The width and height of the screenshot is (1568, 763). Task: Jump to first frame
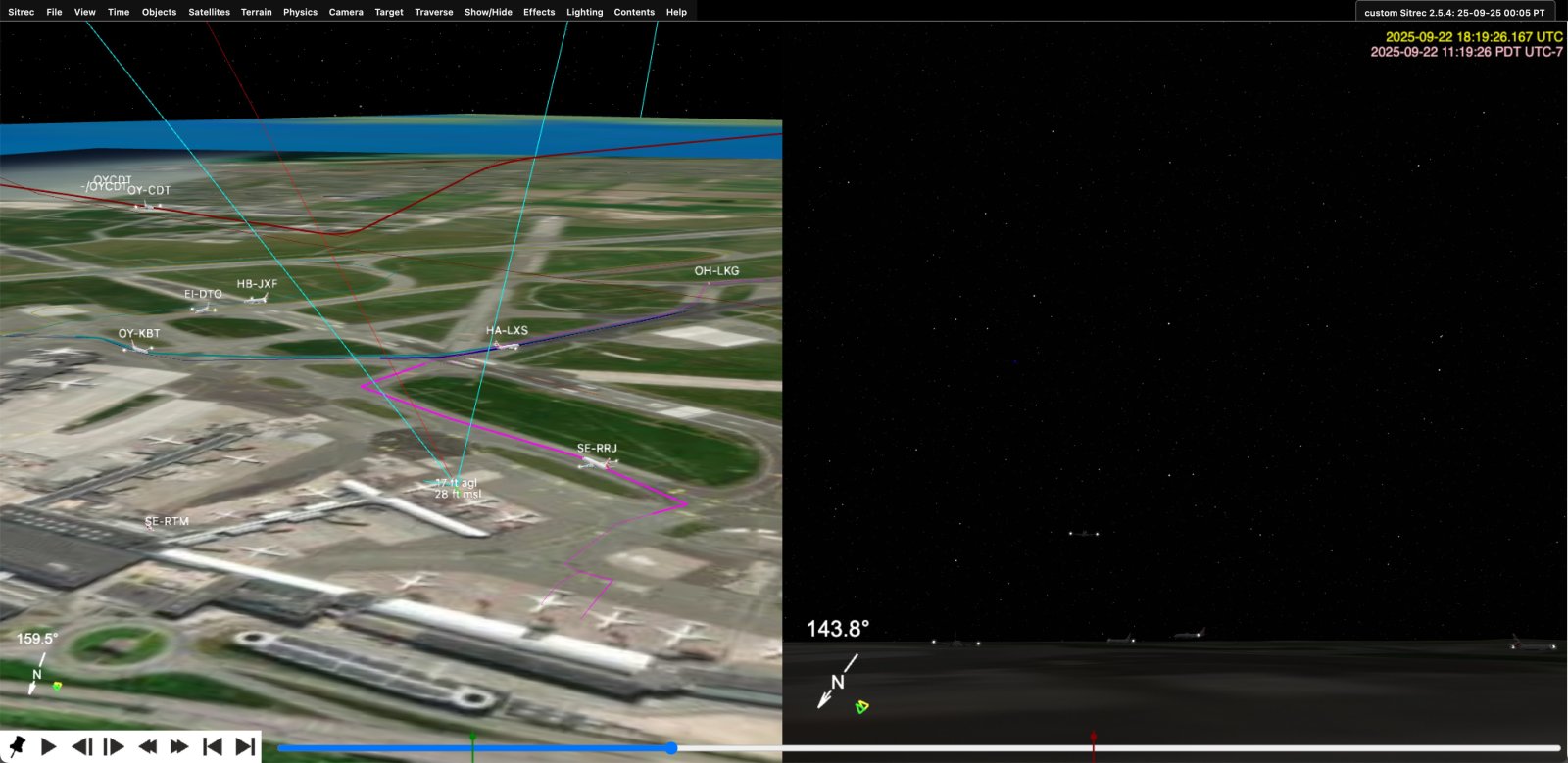212,746
